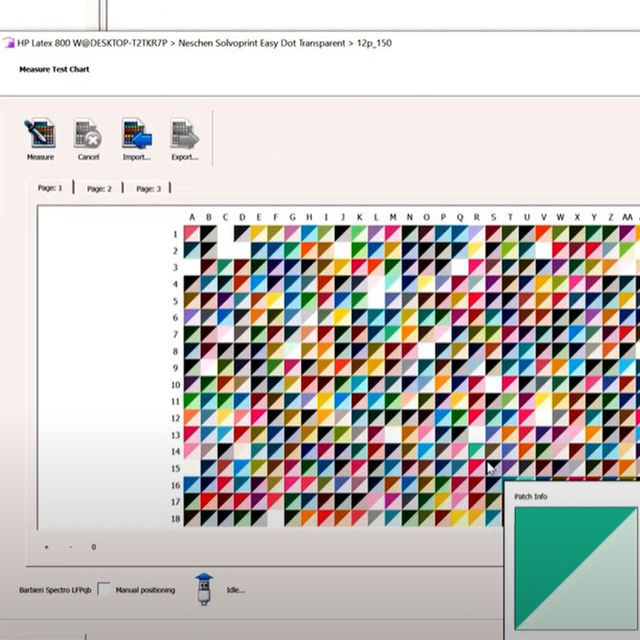Screen dimensions: 640x640
Task: Click the USB spectrophotometer device icon
Action: tap(204, 589)
